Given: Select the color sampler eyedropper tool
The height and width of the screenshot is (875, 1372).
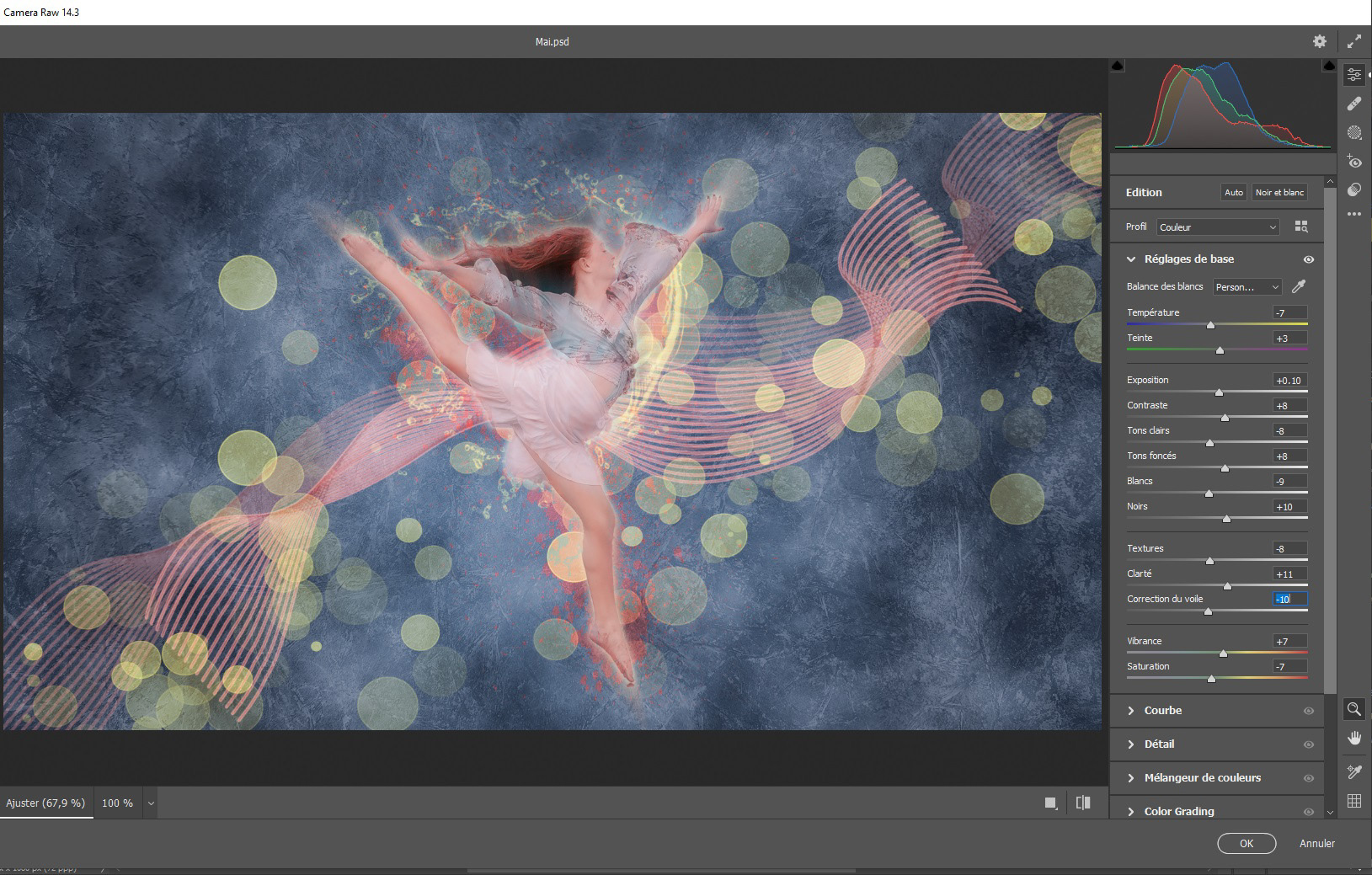Looking at the screenshot, I should [1354, 771].
